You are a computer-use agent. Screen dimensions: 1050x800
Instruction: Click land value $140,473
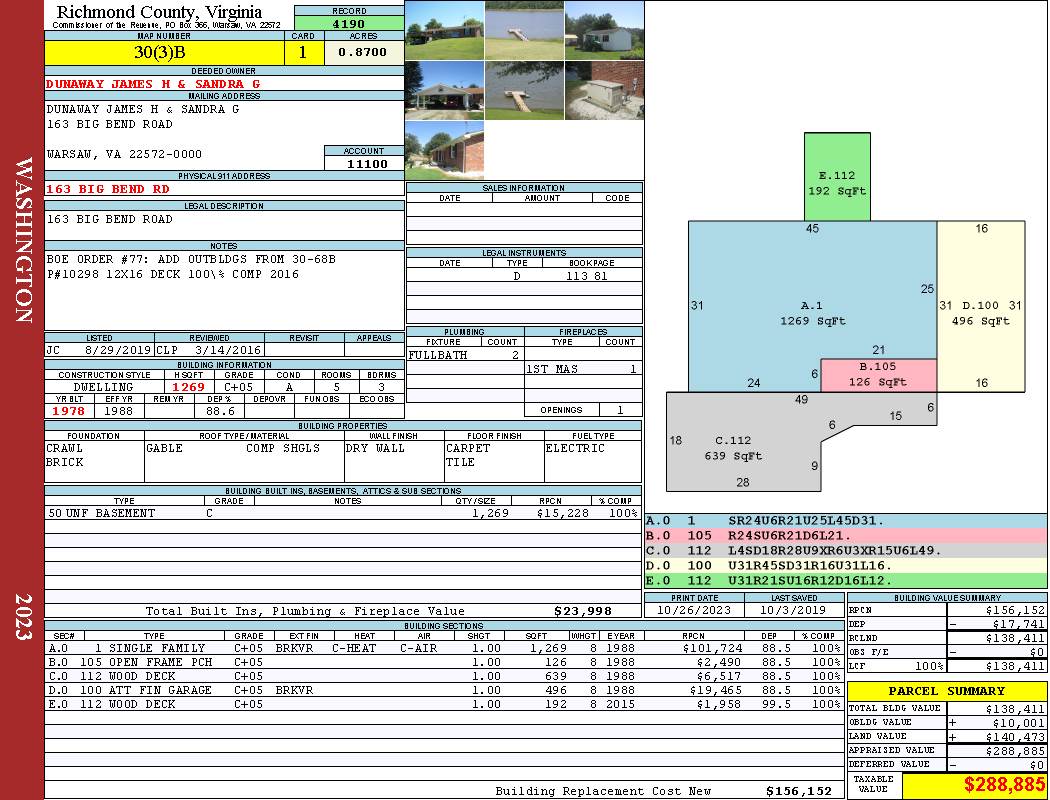[x=1015, y=737]
